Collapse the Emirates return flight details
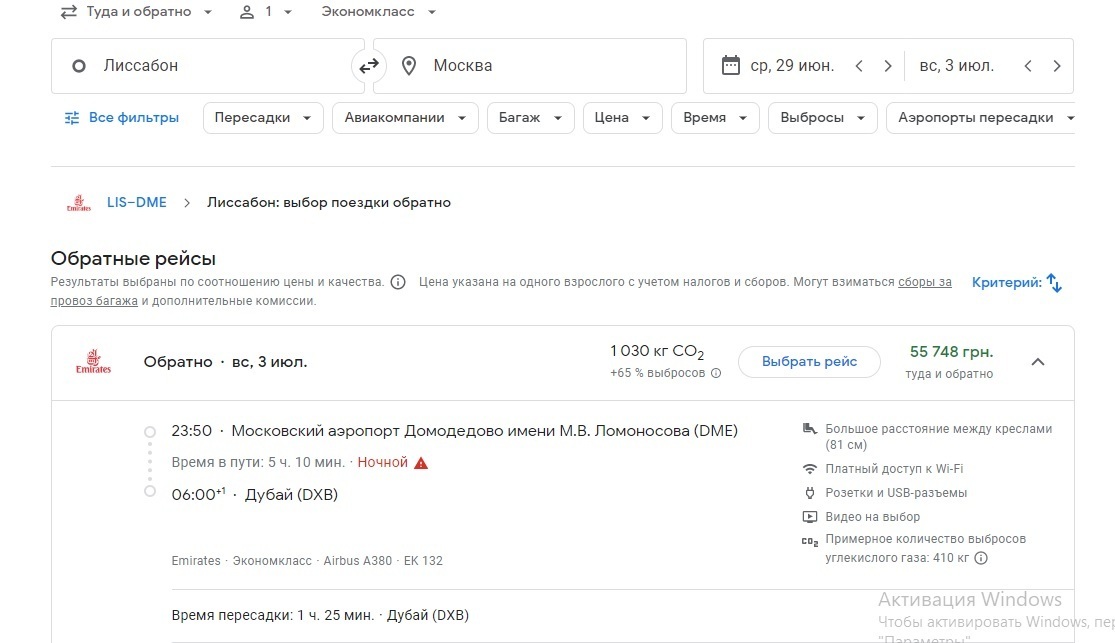This screenshot has width=1115, height=643. click(x=1038, y=362)
